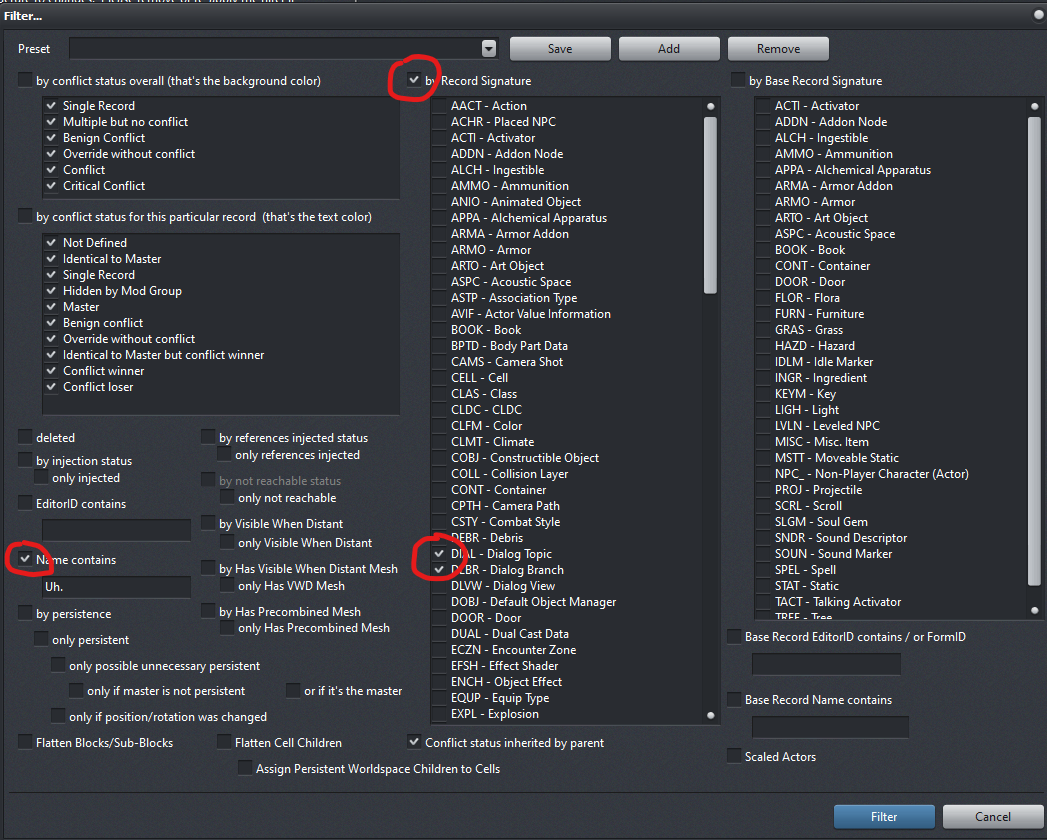The width and height of the screenshot is (1047, 840).
Task: Enable by references injected status
Action: tap(208, 437)
